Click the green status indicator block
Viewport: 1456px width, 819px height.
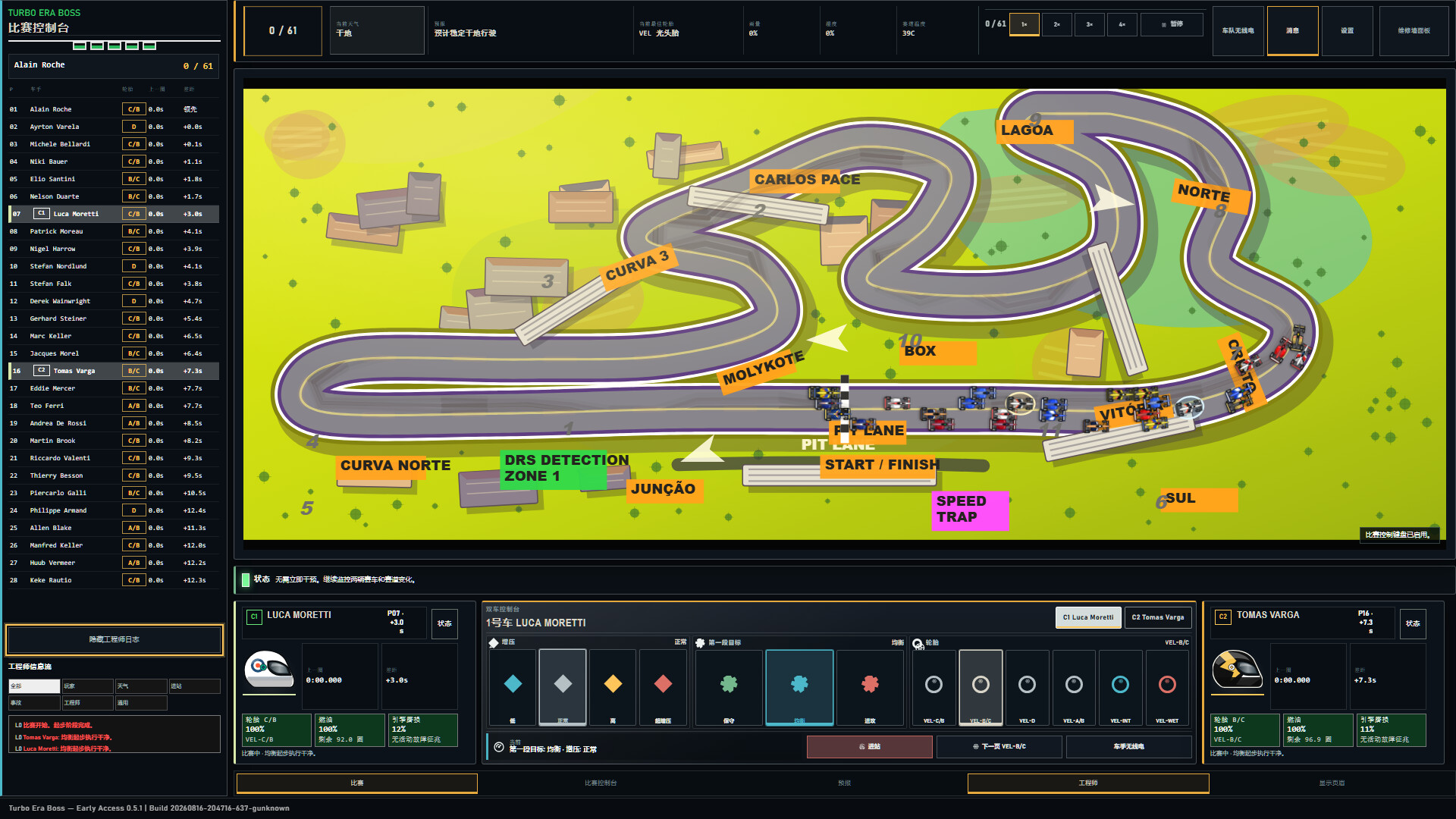coord(245,579)
